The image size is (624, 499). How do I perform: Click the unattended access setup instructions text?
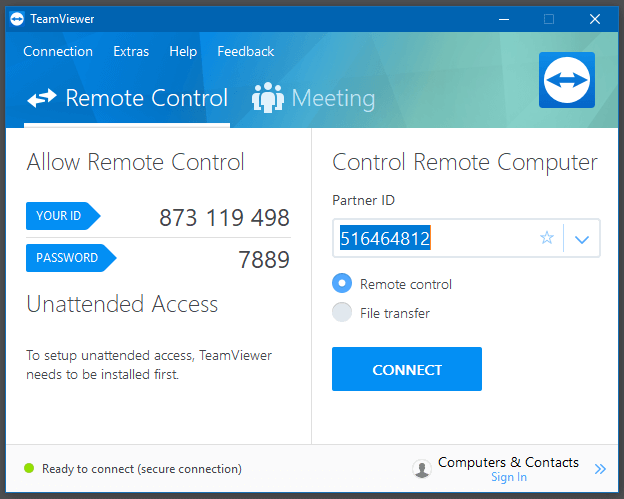point(149,365)
